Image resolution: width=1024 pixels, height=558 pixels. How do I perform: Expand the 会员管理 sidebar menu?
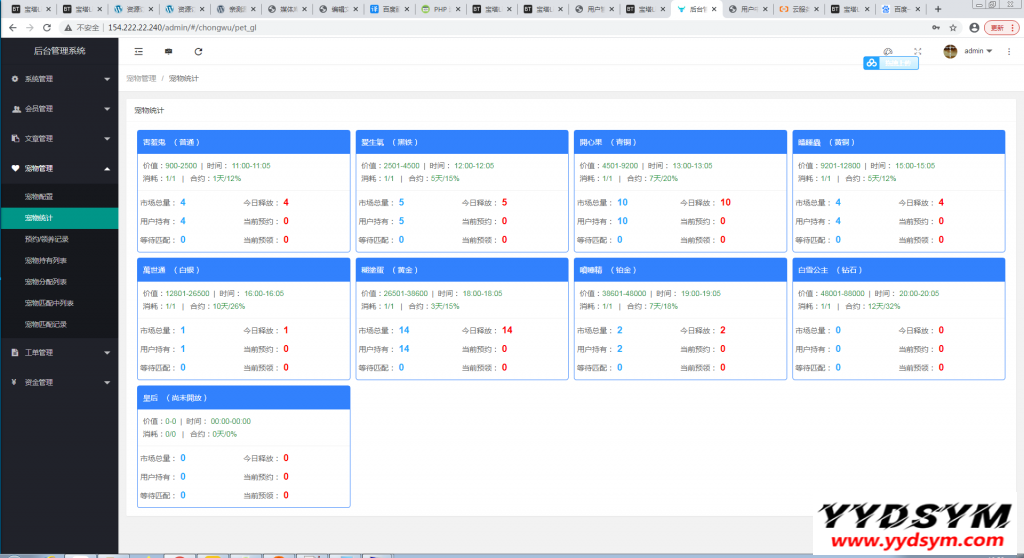(59, 108)
